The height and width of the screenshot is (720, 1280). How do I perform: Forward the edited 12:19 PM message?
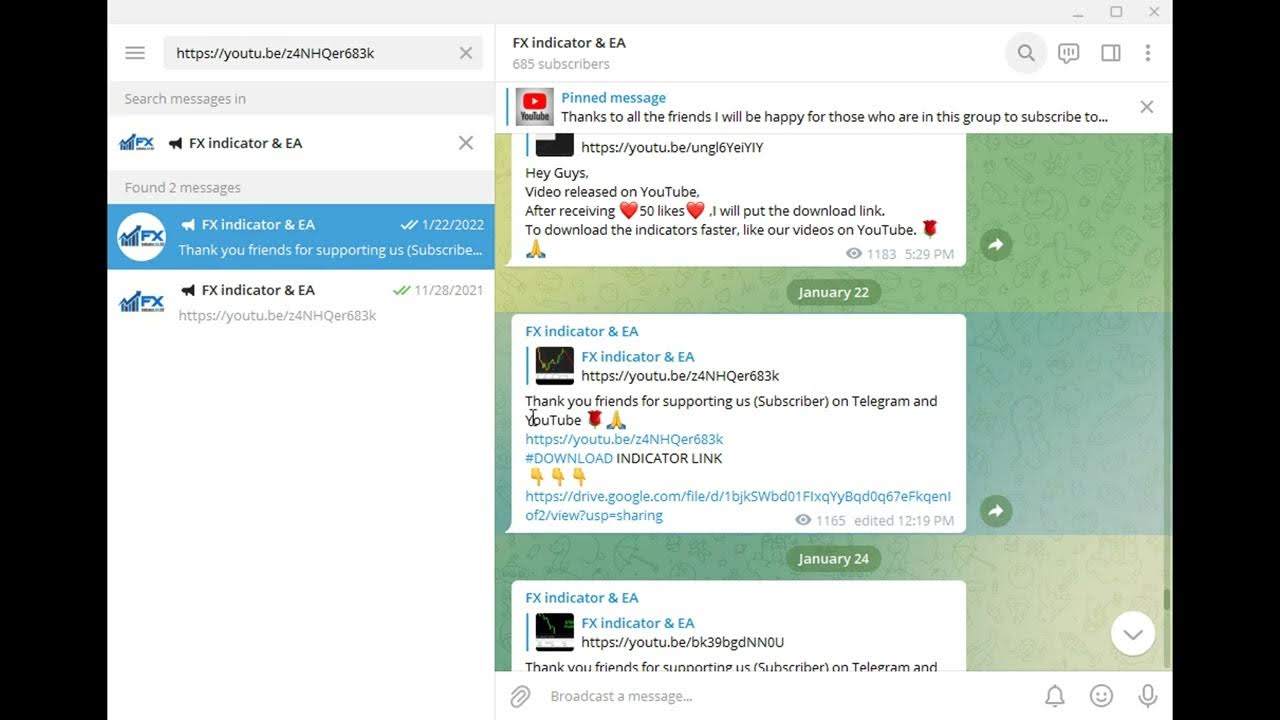pyautogui.click(x=996, y=511)
